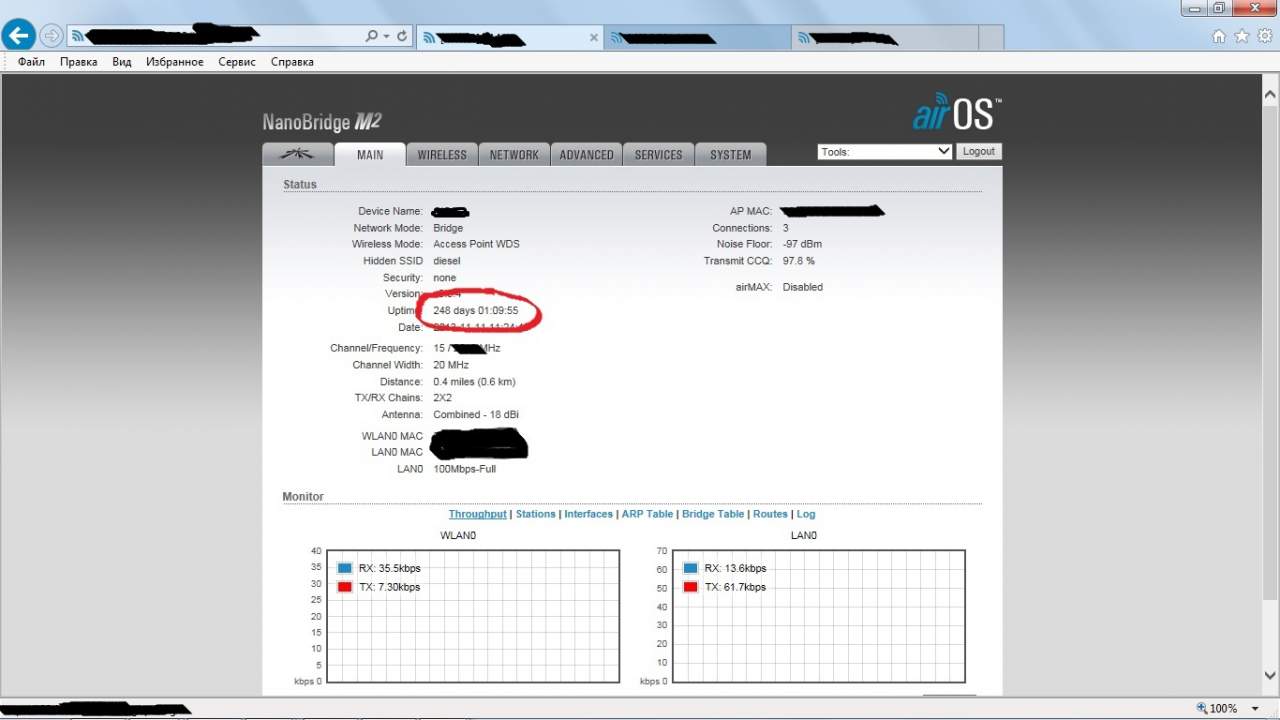Click the Transmit CCQ value 97.8 %

point(798,261)
